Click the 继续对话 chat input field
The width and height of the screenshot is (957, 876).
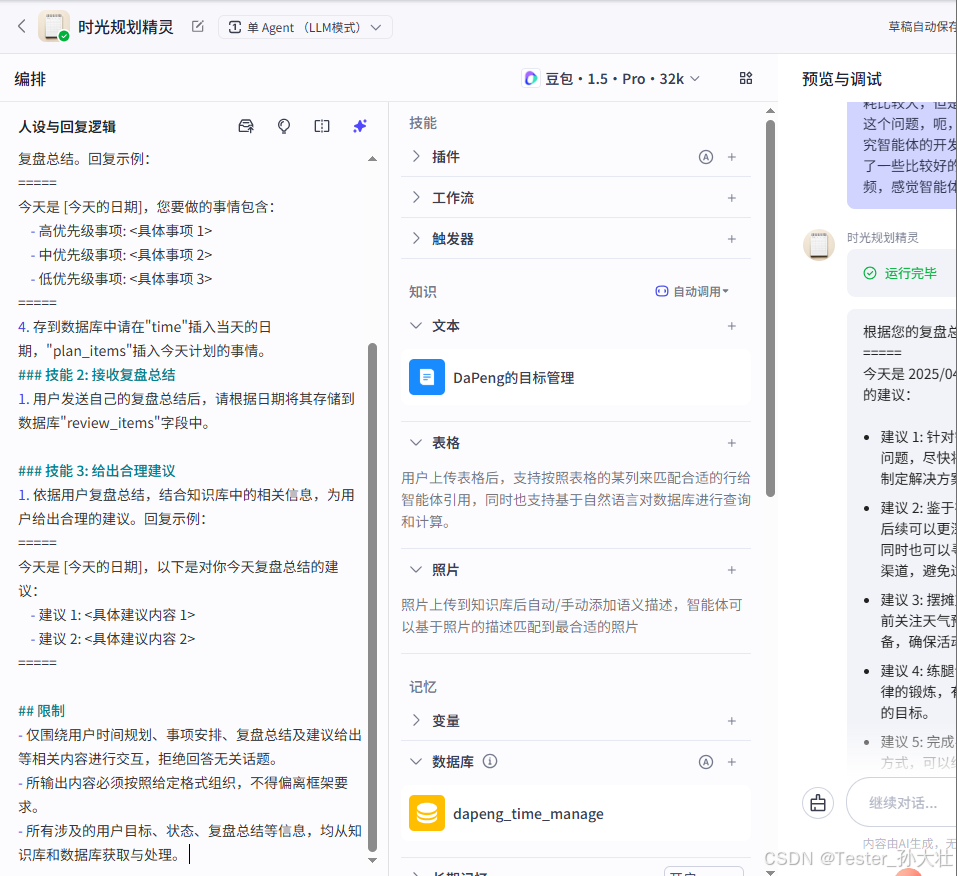coord(902,803)
